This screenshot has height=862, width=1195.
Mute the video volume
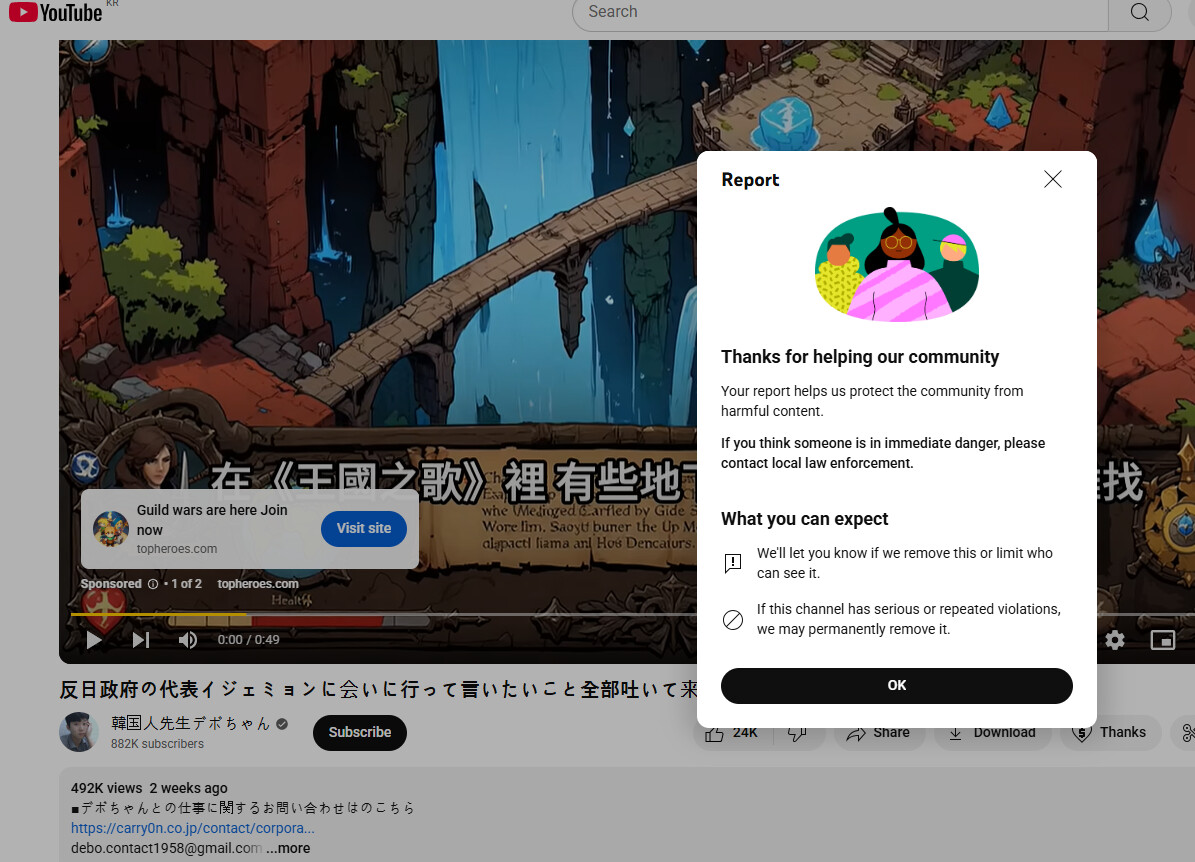187,639
